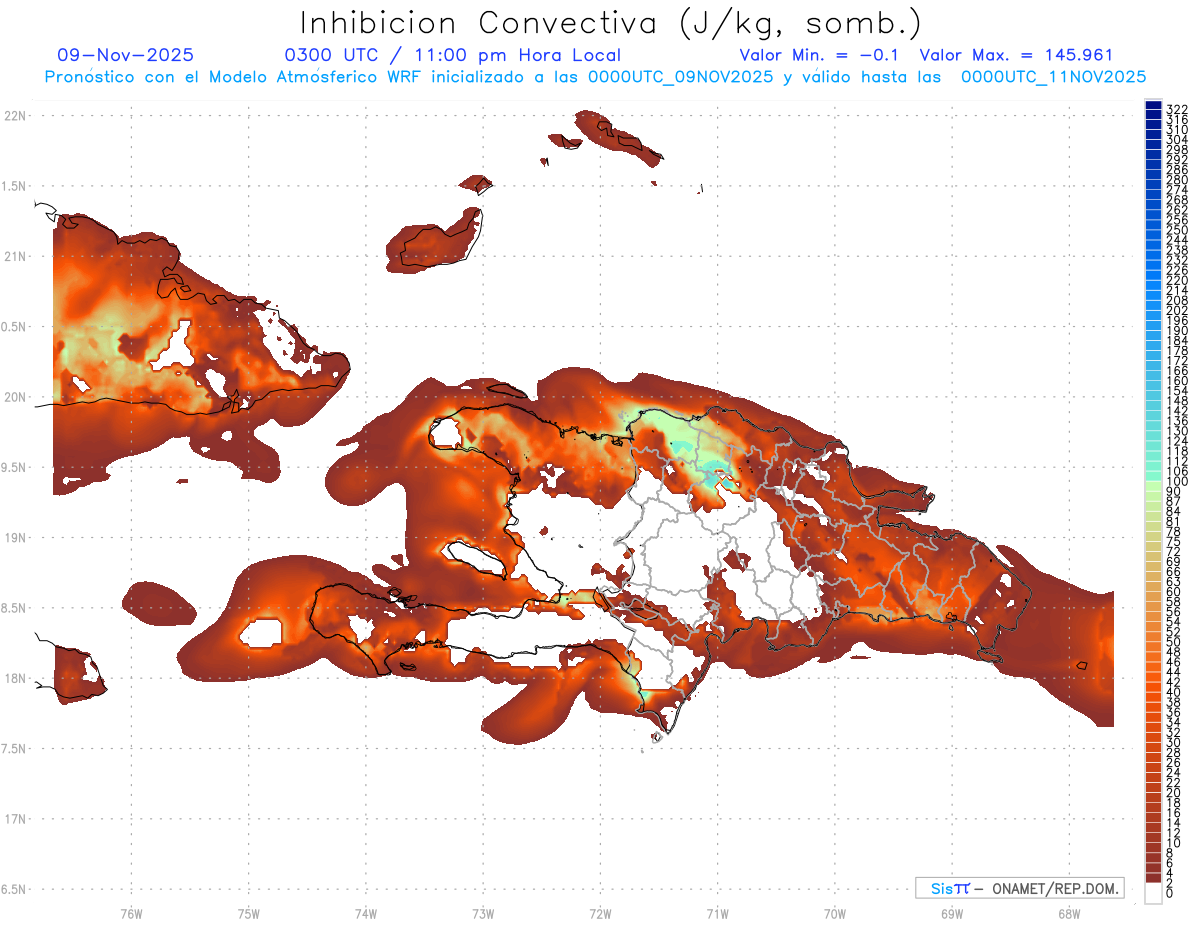This screenshot has height=927, width=1200.
Task: Click the "17N" latitude label
Action: (x=15, y=819)
